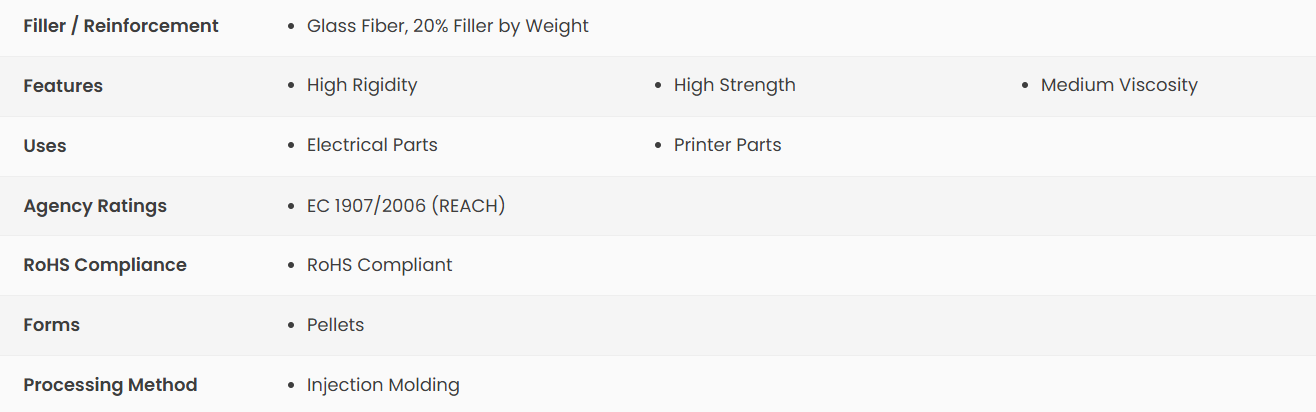Select the Printer Parts use
Viewport: 1316px width, 412px height.
pyautogui.click(x=728, y=146)
